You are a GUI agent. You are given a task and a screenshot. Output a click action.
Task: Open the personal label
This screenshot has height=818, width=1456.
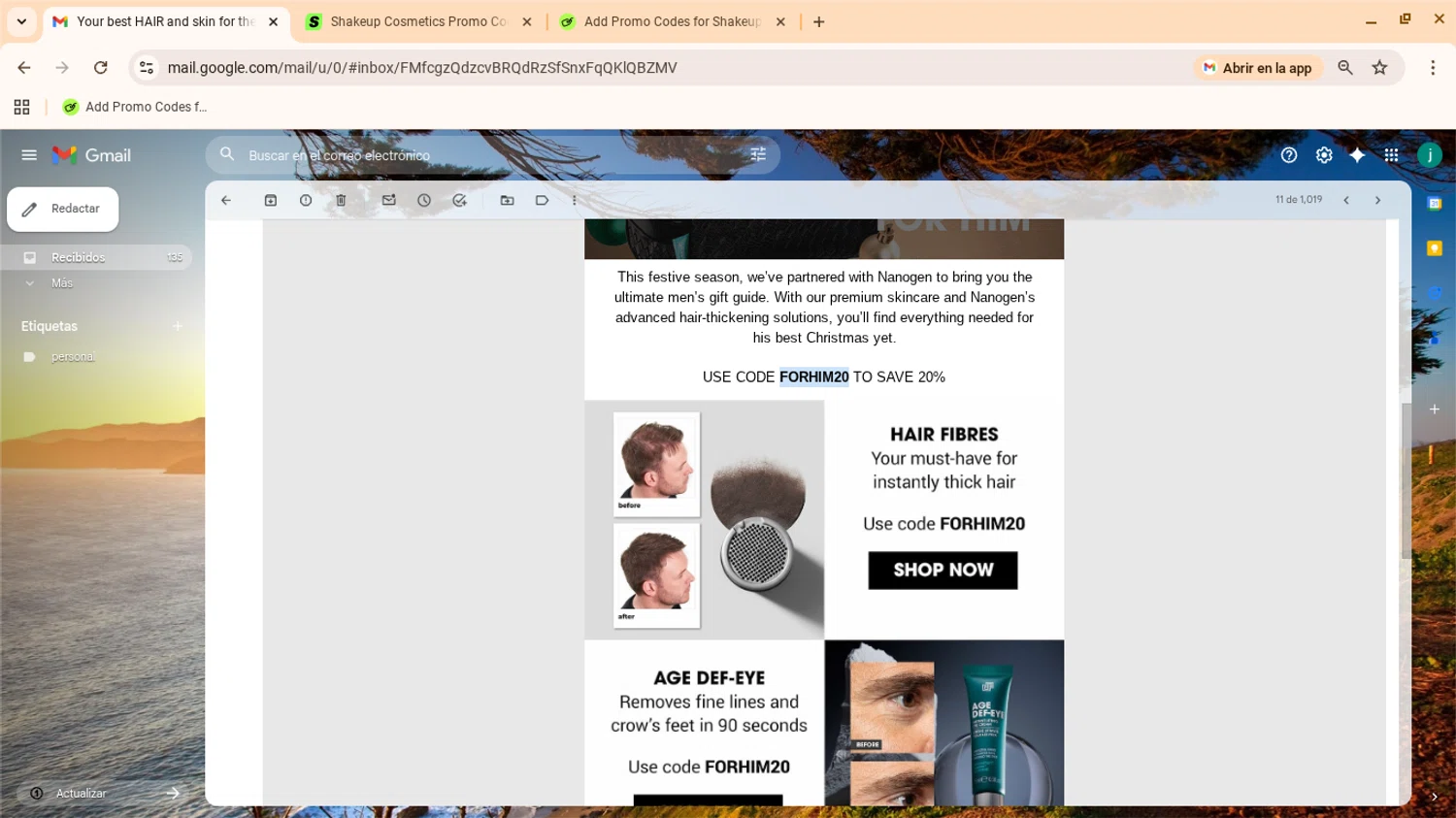pyautogui.click(x=73, y=357)
